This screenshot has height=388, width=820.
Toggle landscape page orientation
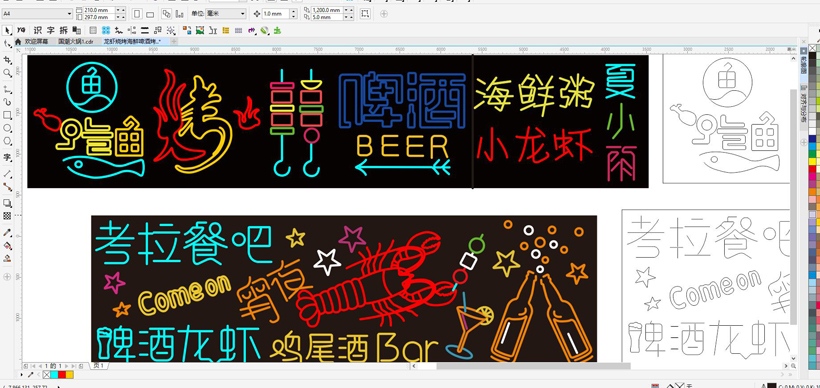[150, 14]
